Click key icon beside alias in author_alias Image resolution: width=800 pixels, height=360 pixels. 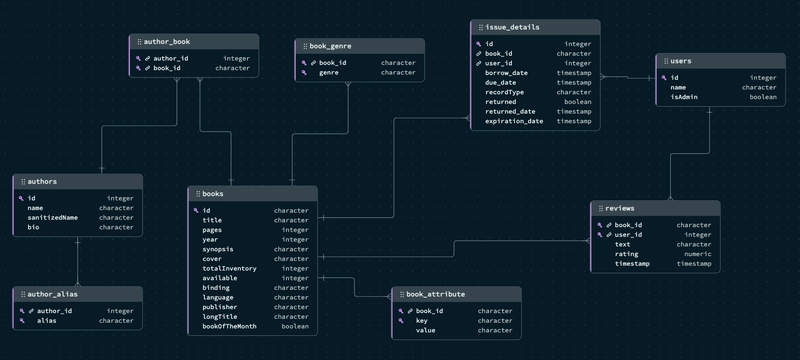click(22, 321)
